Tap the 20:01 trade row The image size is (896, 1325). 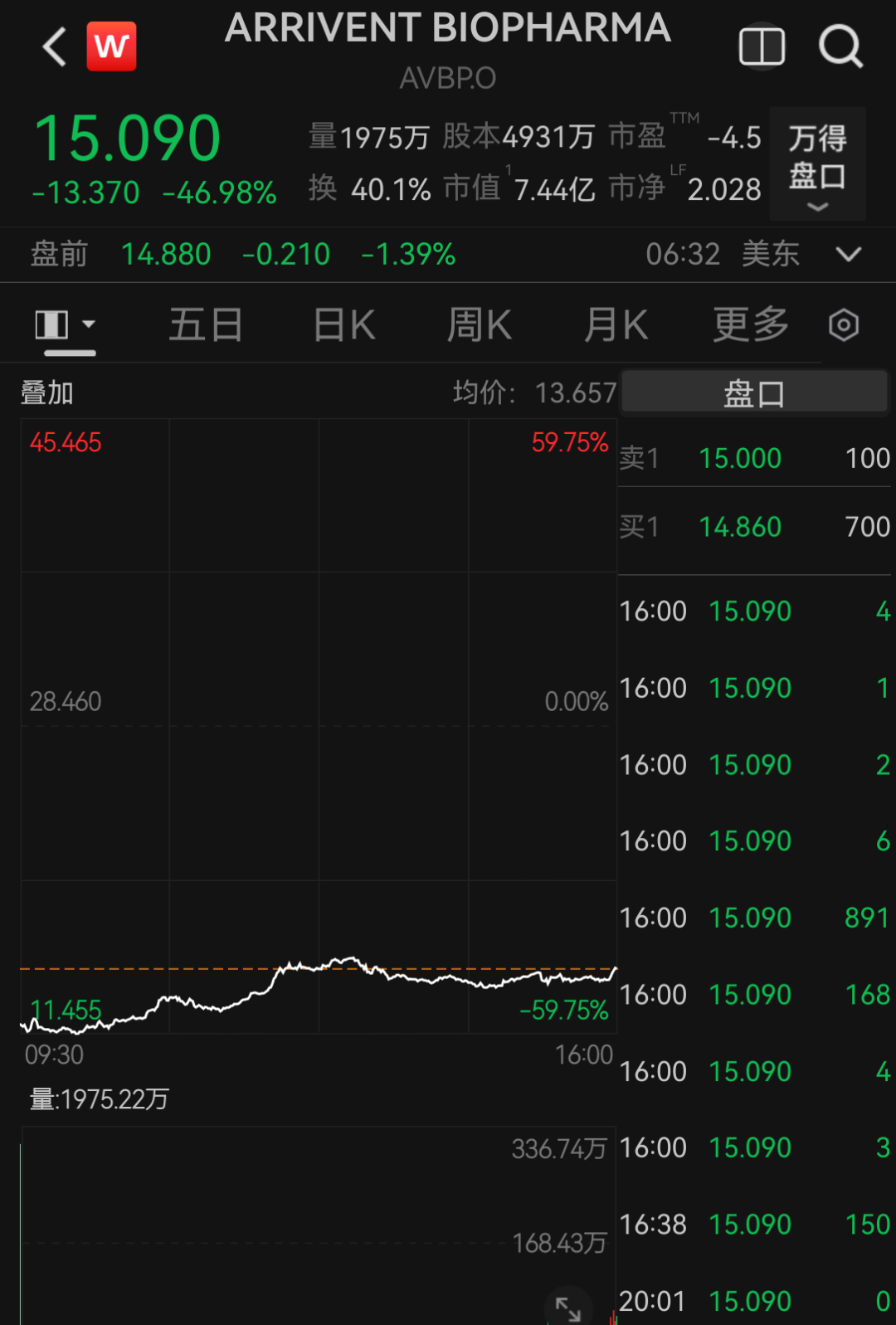755,1301
